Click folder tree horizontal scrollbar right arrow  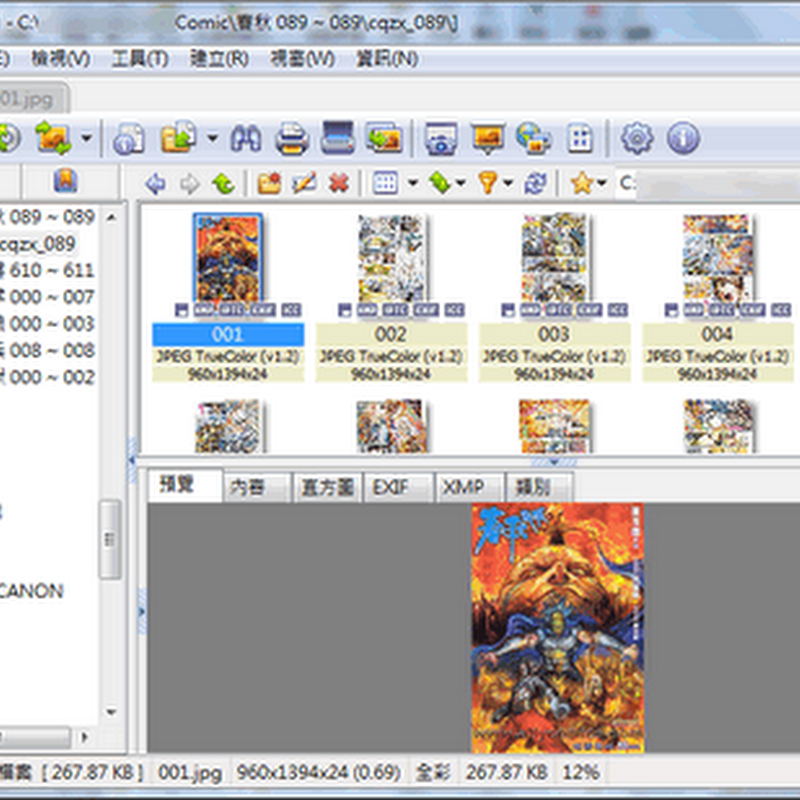pyautogui.click(x=85, y=737)
